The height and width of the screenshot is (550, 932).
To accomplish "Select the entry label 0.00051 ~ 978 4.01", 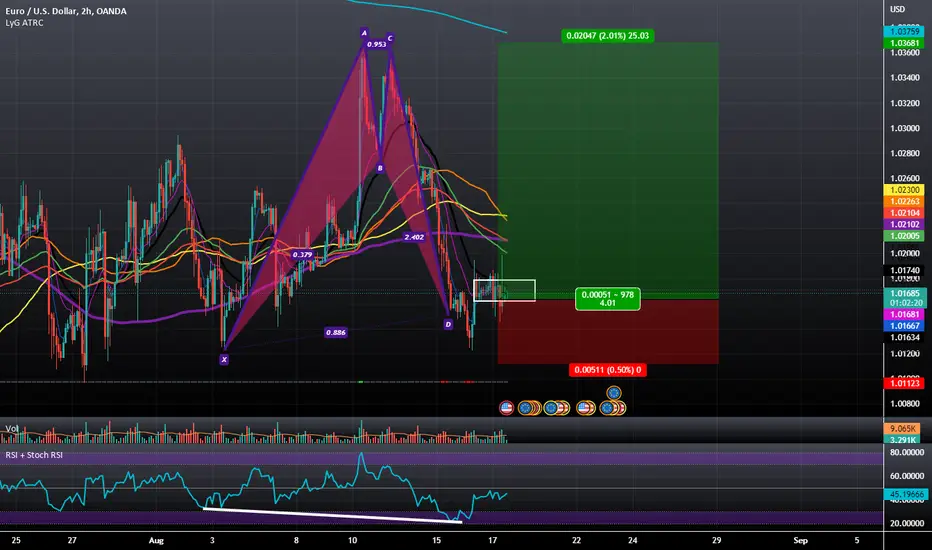I will (x=607, y=299).
